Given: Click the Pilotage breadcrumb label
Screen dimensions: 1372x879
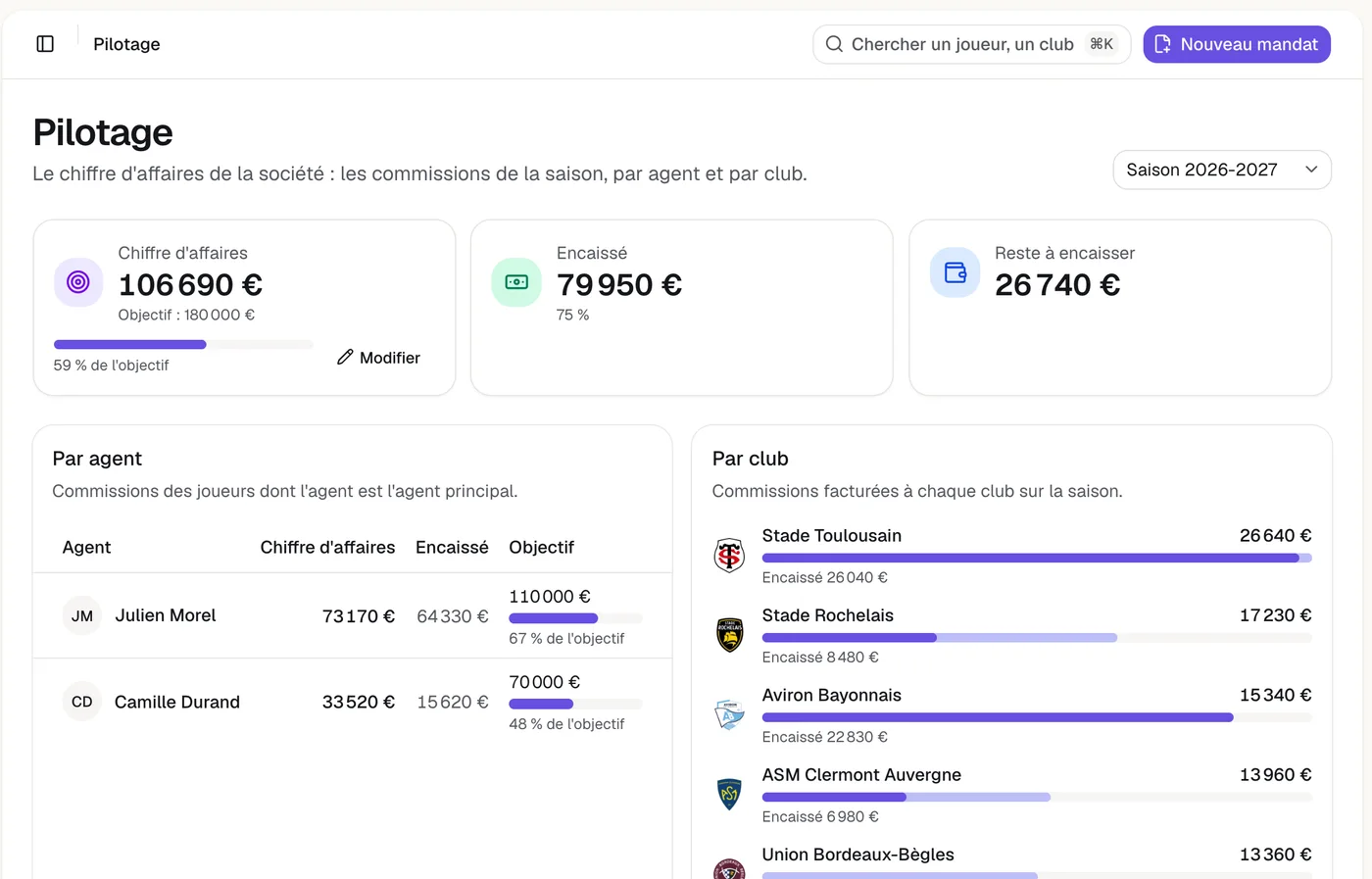Looking at the screenshot, I should tap(126, 44).
